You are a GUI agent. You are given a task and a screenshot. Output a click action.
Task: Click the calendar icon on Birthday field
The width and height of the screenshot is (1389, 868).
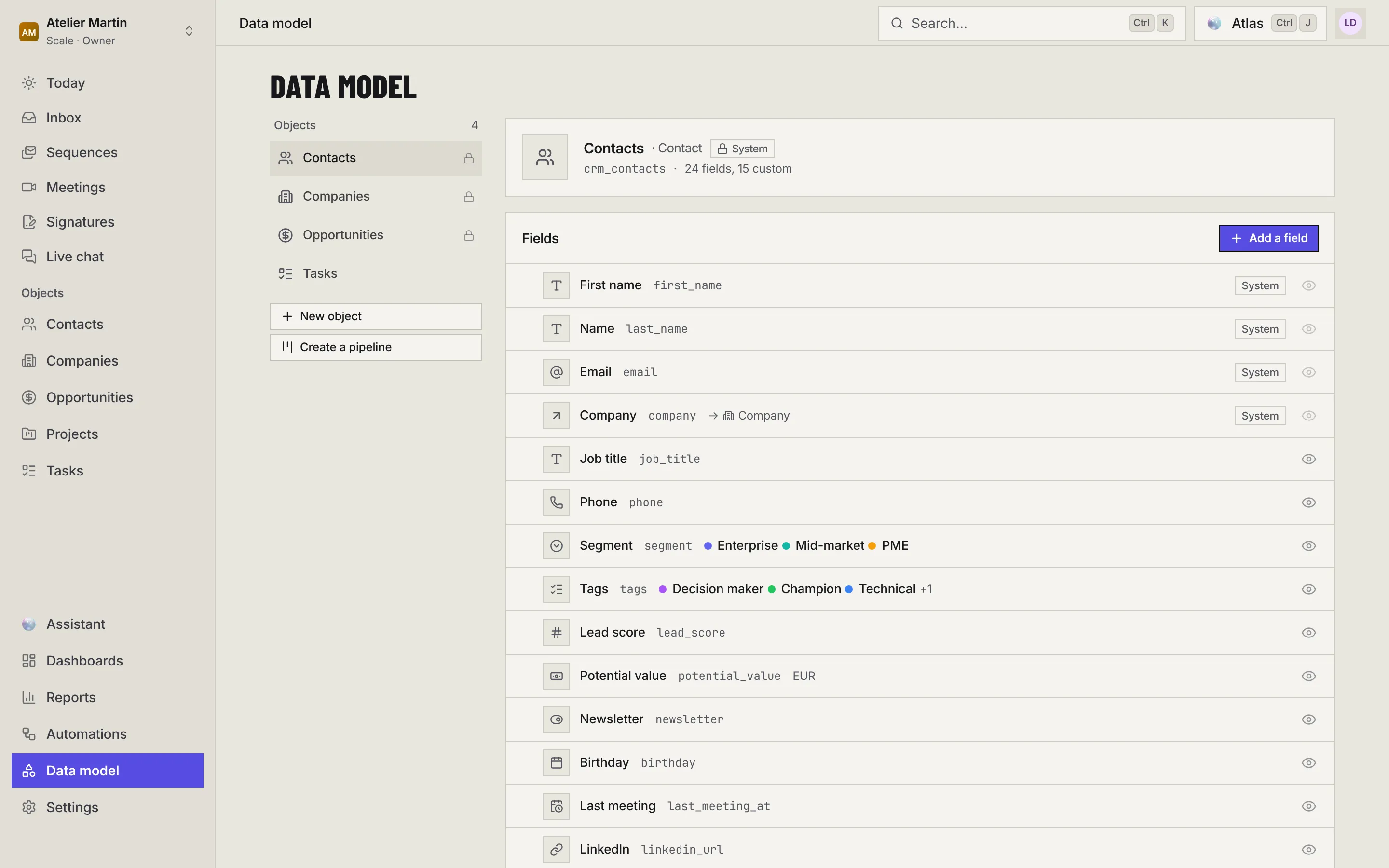[x=556, y=762]
